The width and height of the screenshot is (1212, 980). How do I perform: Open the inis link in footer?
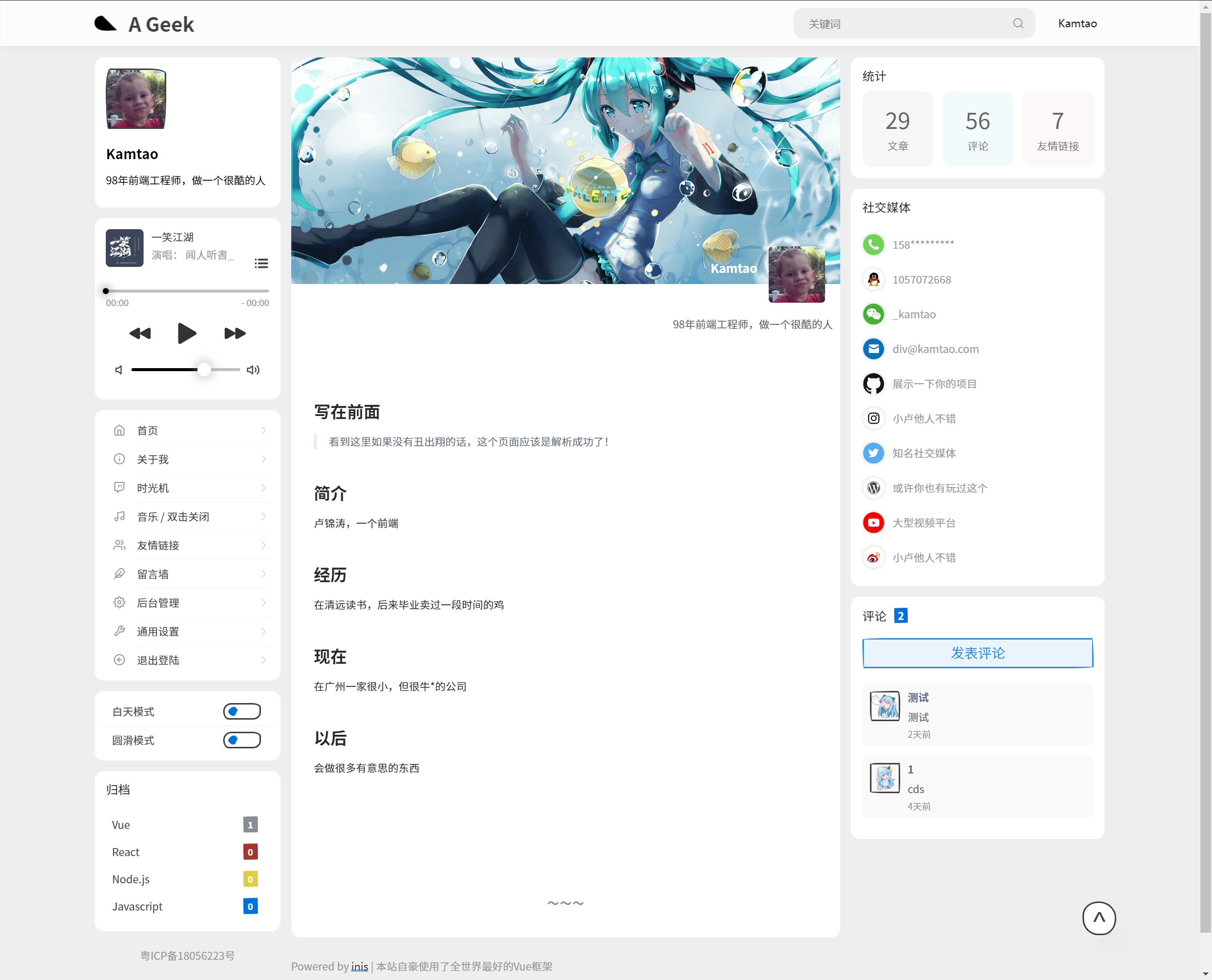(x=359, y=966)
